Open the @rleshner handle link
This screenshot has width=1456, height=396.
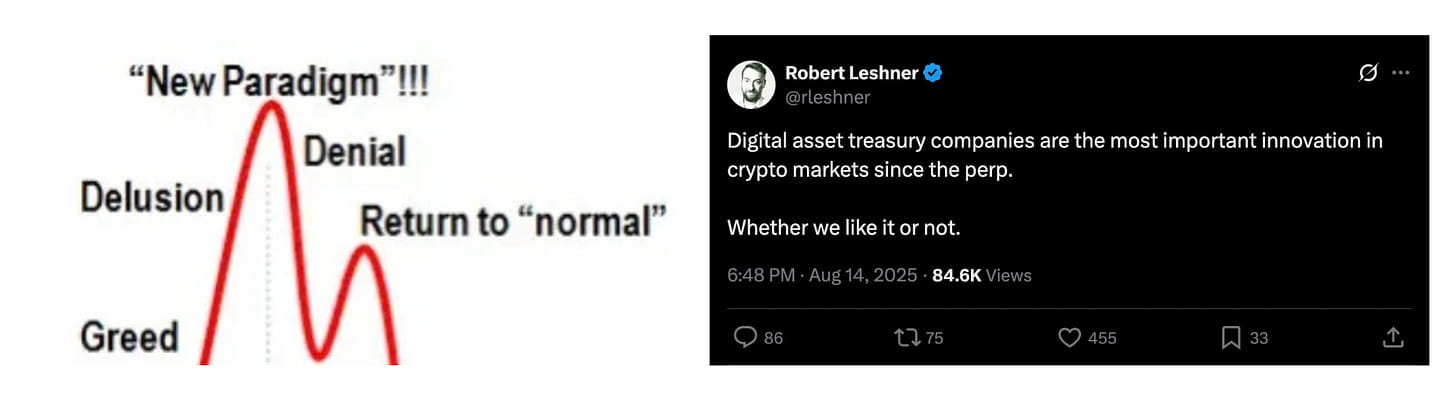[828, 97]
